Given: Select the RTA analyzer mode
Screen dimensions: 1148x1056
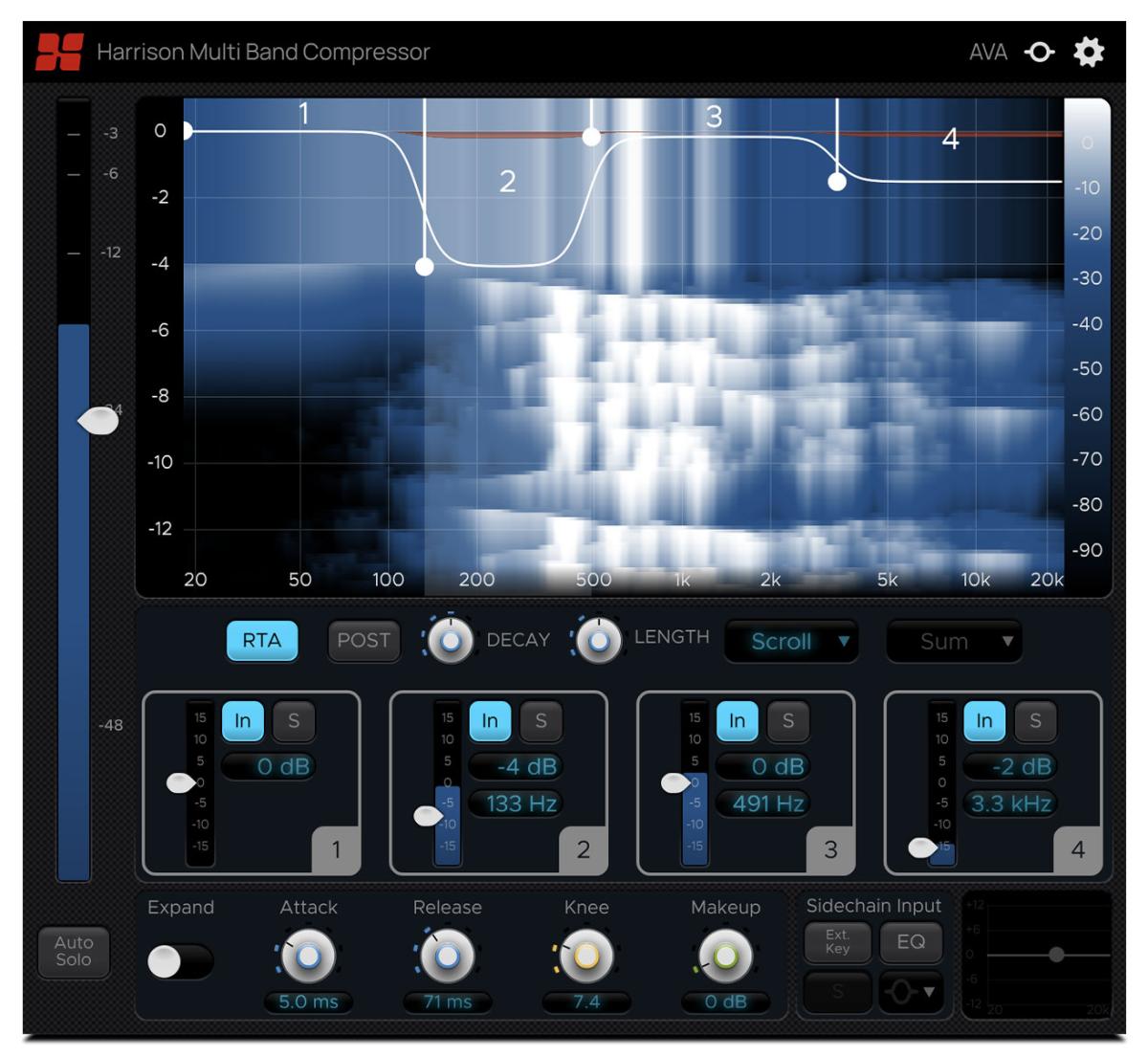Looking at the screenshot, I should 263,641.
